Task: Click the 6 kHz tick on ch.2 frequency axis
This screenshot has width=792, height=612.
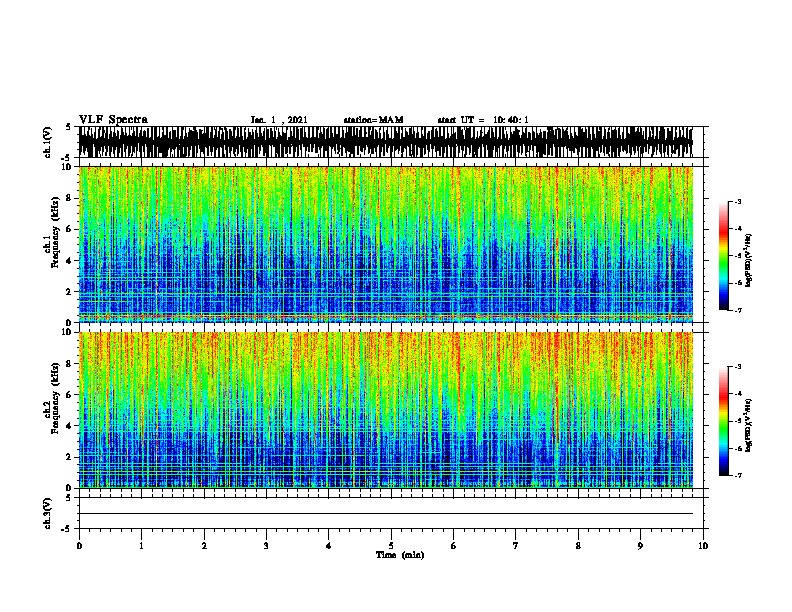Action: [70, 395]
